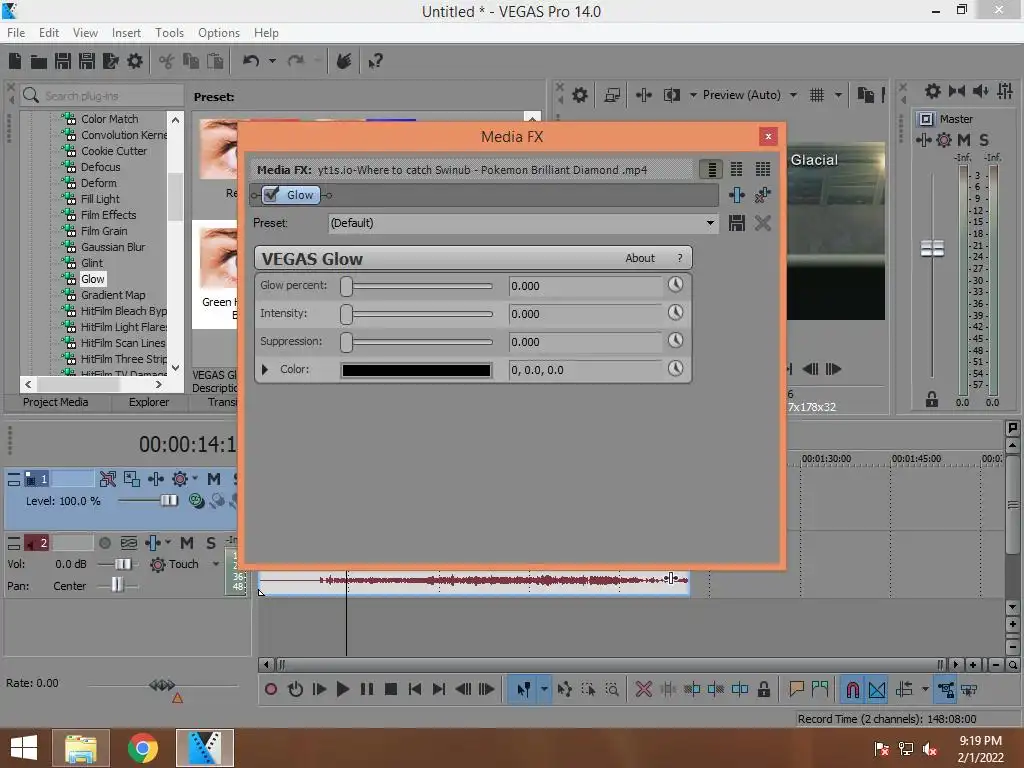Viewport: 1024px width, 768px height.
Task: Expand the Color parameter triangle
Action: point(264,370)
